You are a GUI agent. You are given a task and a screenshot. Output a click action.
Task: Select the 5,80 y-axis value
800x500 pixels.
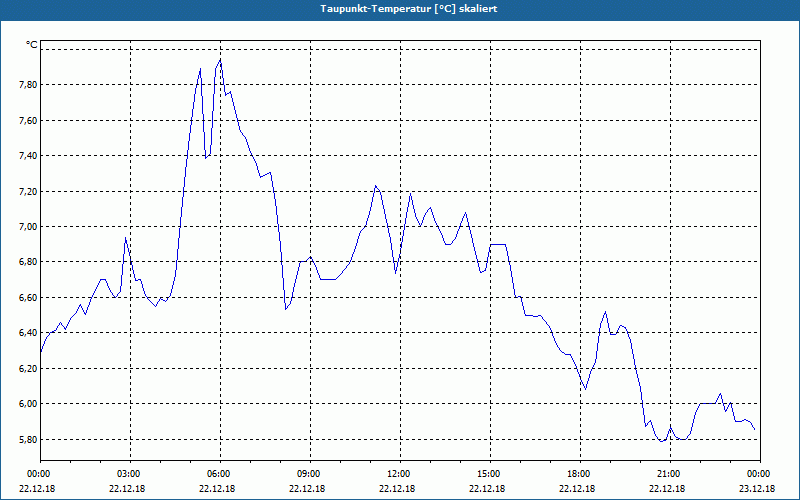tap(29, 439)
